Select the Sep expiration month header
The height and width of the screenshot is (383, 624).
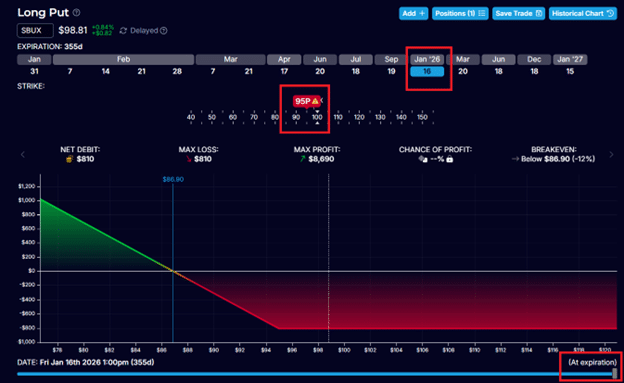(391, 60)
